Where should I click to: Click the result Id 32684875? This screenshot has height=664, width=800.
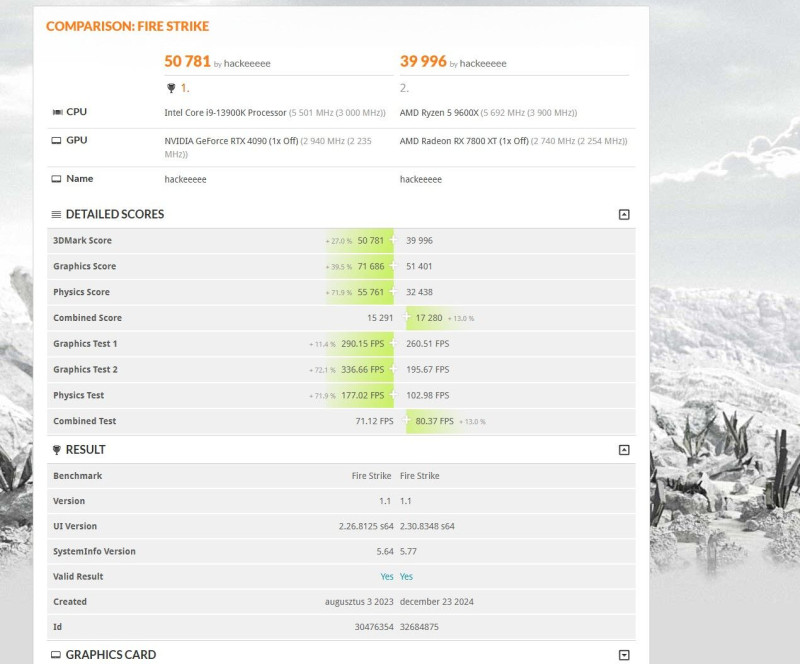[419, 627]
